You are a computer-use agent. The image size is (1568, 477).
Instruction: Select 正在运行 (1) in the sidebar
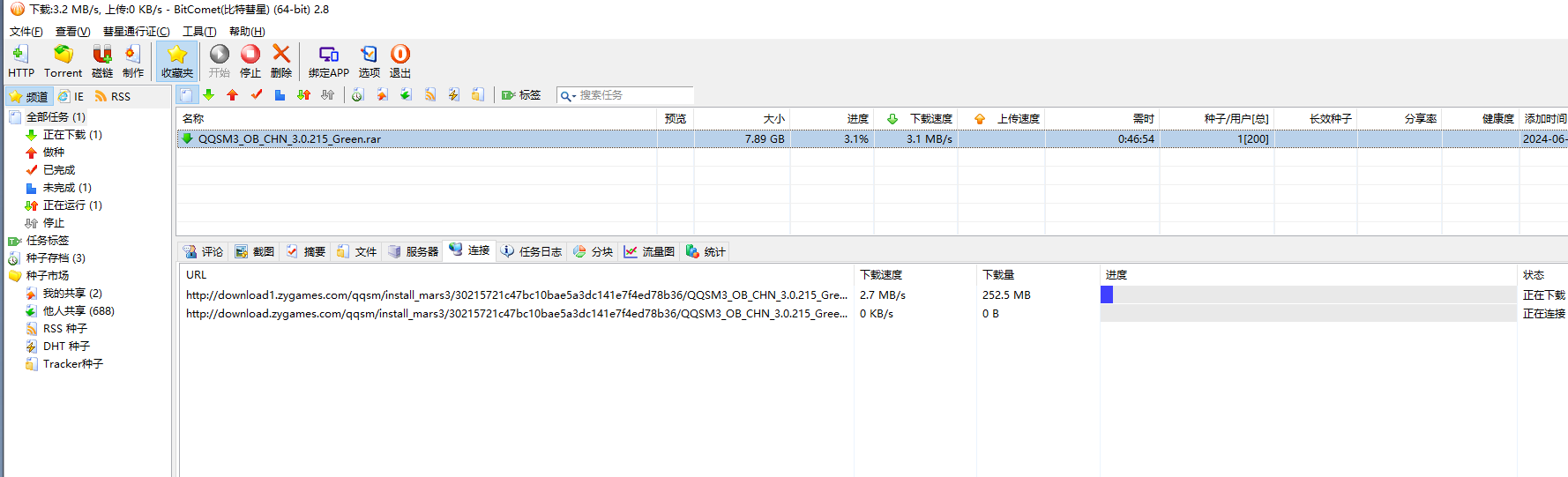pyautogui.click(x=72, y=205)
